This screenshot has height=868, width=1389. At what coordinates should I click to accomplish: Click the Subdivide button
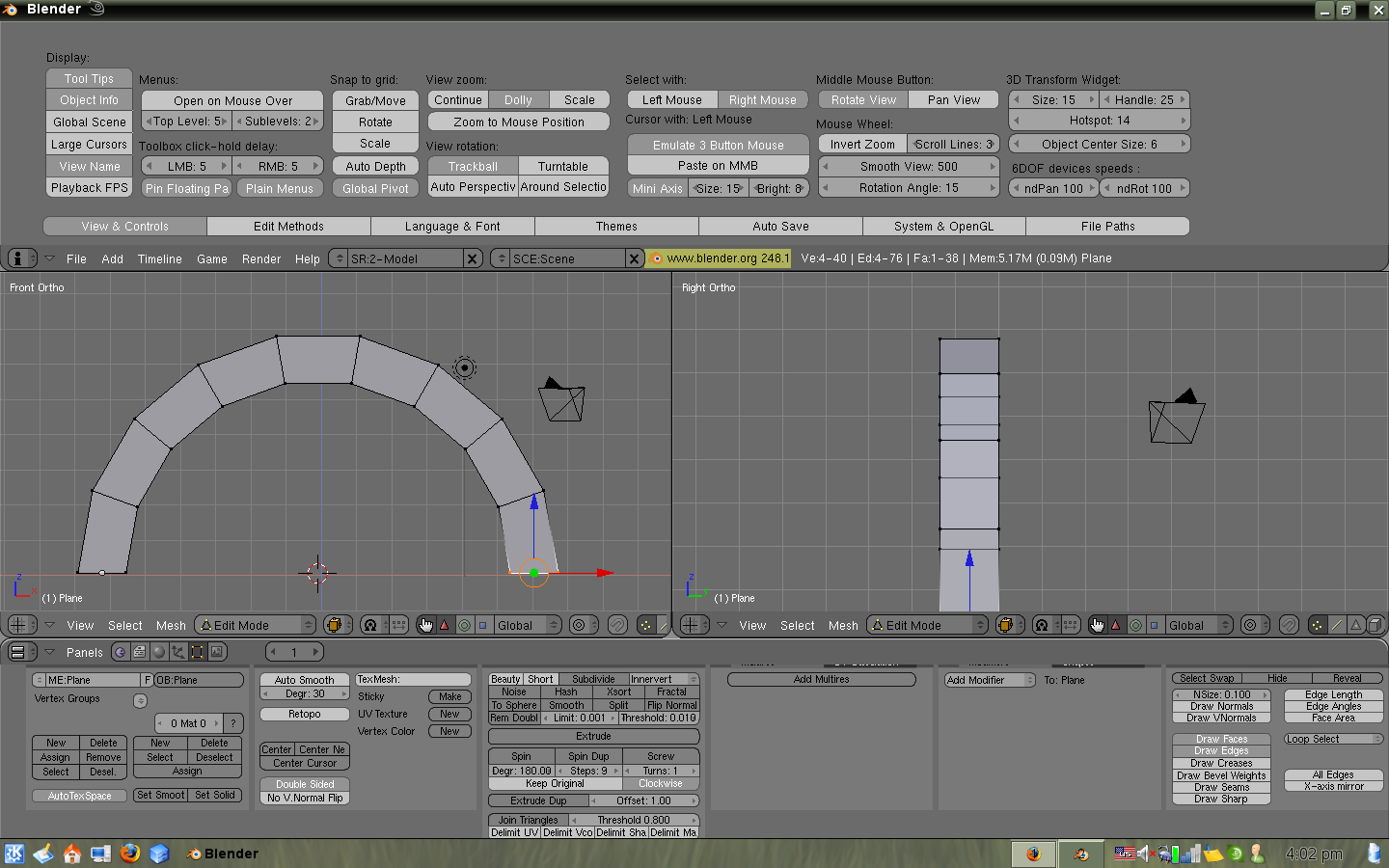(x=593, y=679)
